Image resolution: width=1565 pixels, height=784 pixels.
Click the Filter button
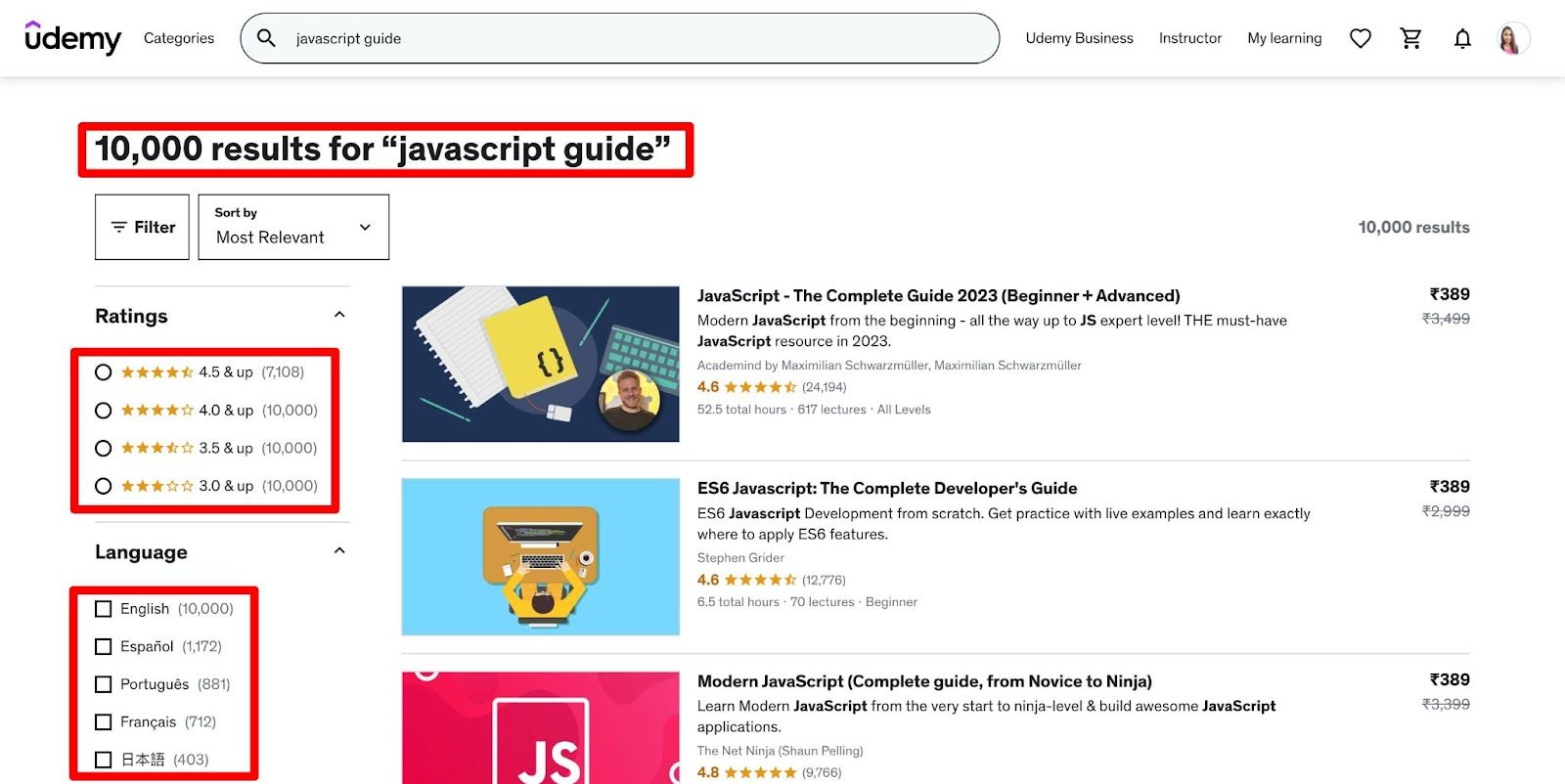142,227
